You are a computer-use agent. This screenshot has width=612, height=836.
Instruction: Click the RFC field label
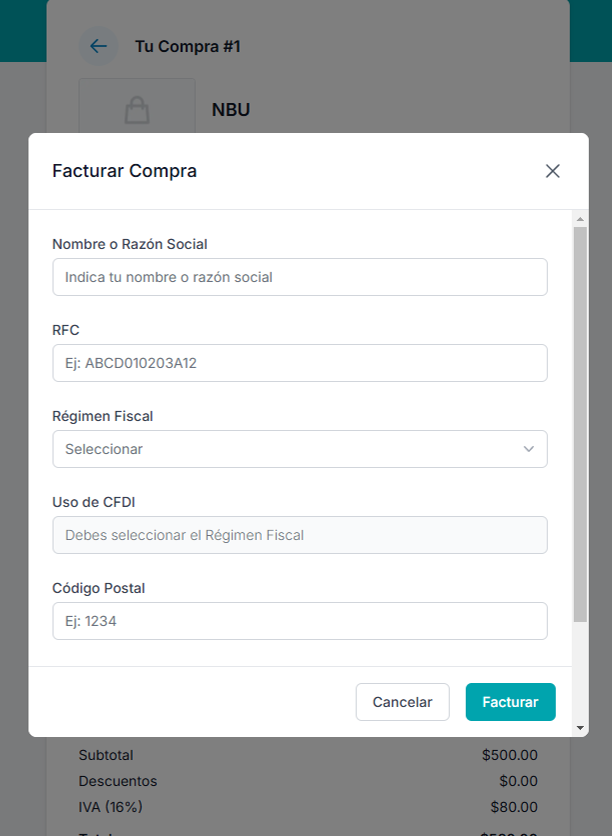point(66,330)
